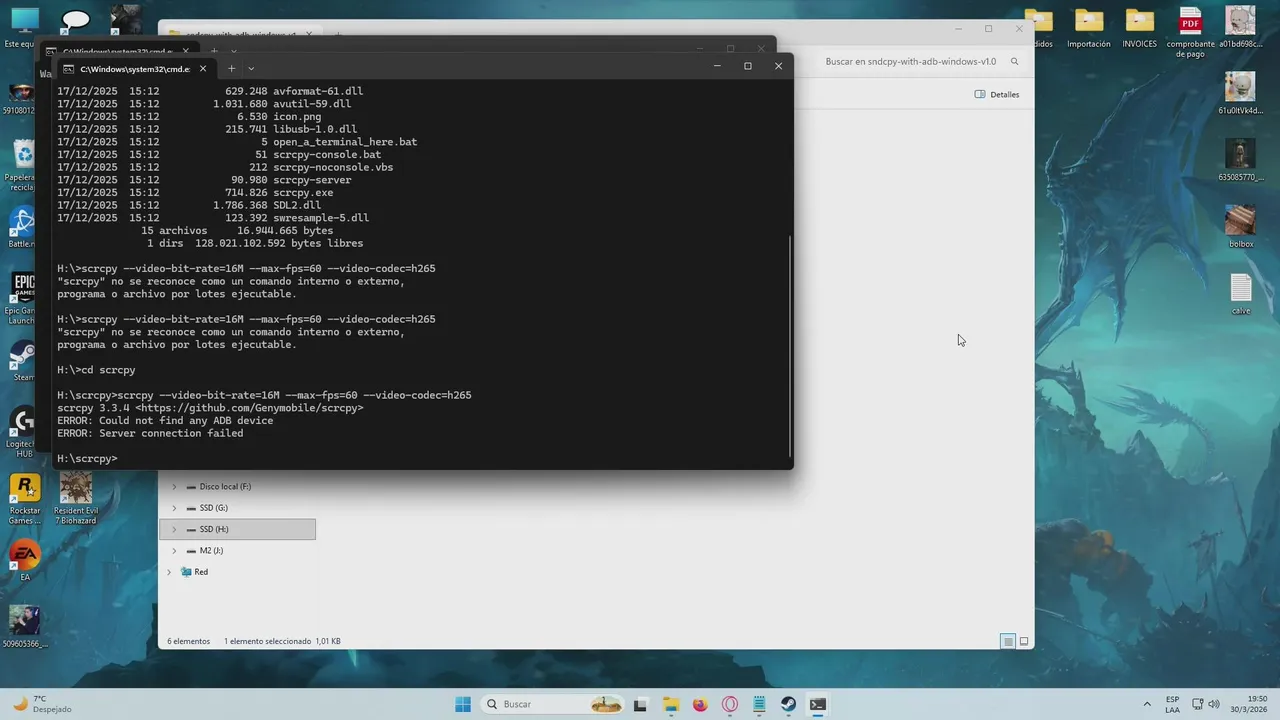Open 61u0ltVk4d image file on desktop
The width and height of the screenshot is (1280, 720).
pyautogui.click(x=1240, y=93)
